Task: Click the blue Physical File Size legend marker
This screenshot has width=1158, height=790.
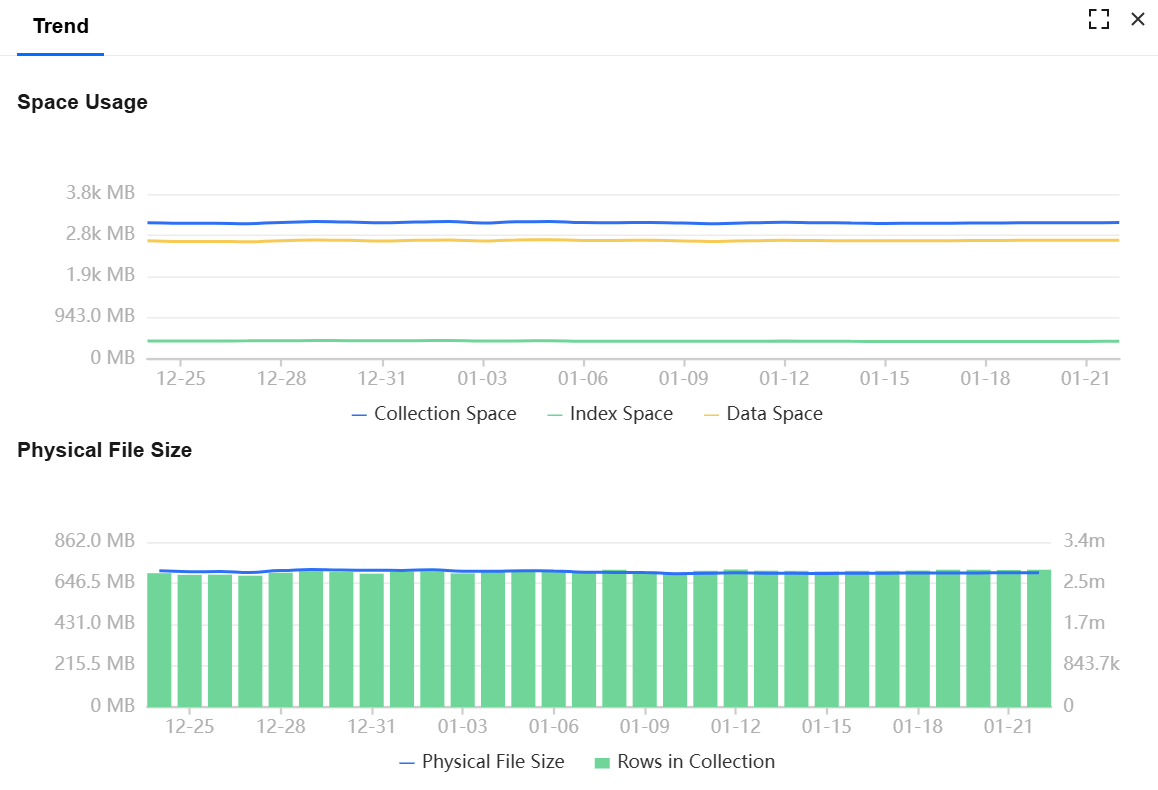Action: 406,763
